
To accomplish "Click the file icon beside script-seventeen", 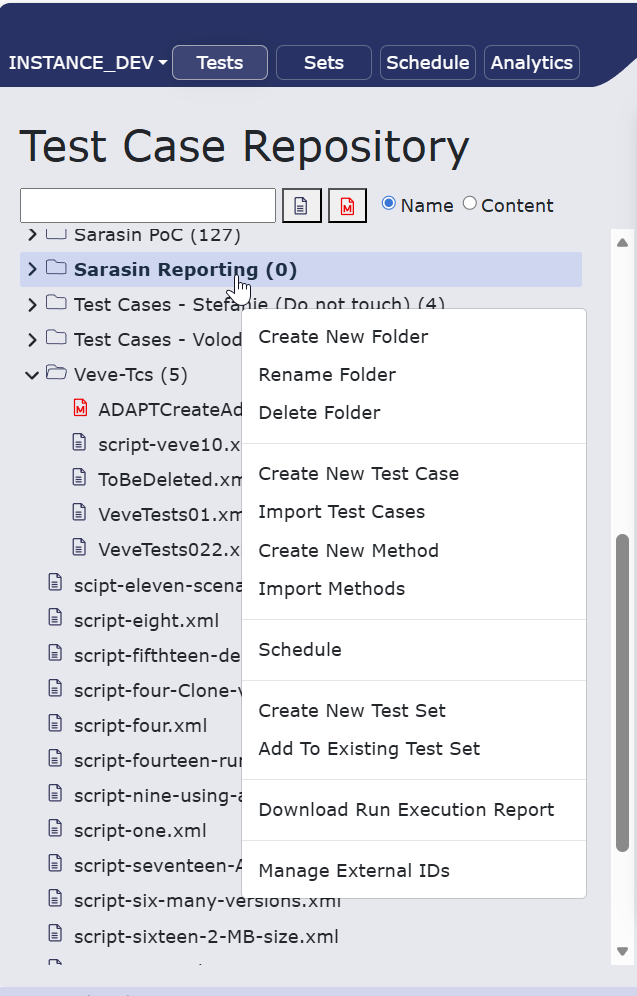I will (56, 863).
